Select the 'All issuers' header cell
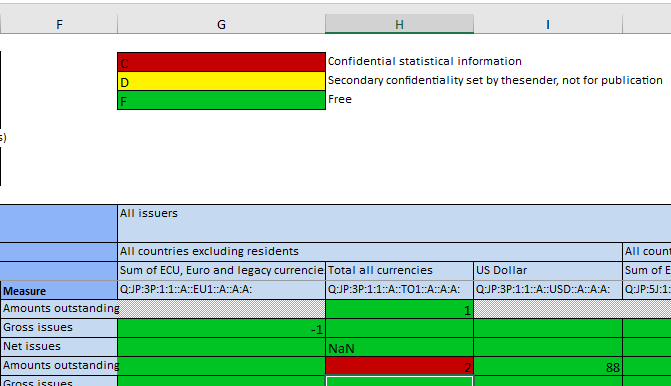Image resolution: width=671 pixels, height=386 pixels. click(x=394, y=223)
